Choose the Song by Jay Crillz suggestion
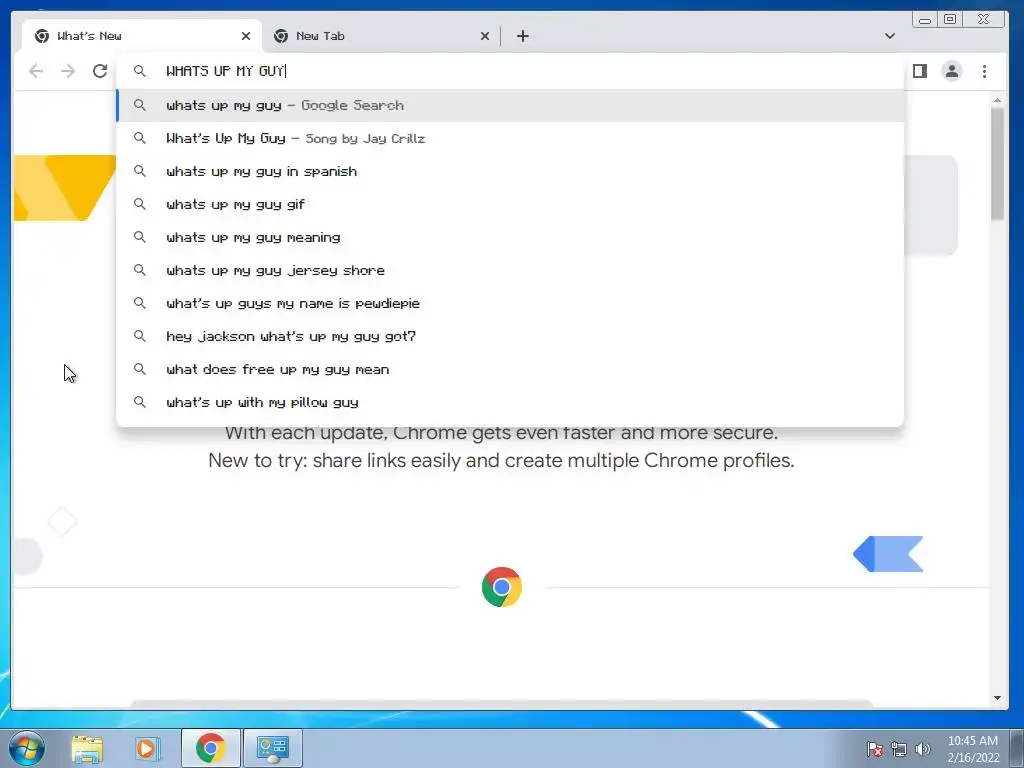The image size is (1024, 768). click(510, 138)
